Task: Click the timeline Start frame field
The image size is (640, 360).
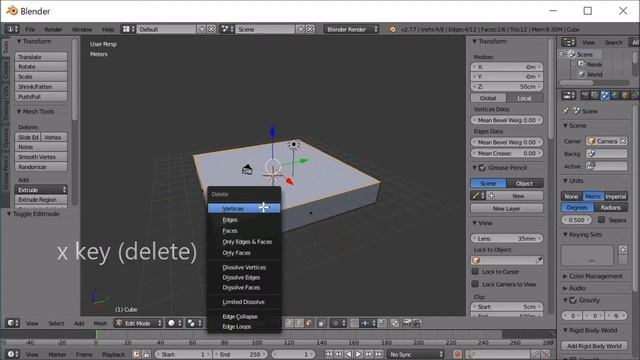Action: click(183, 354)
